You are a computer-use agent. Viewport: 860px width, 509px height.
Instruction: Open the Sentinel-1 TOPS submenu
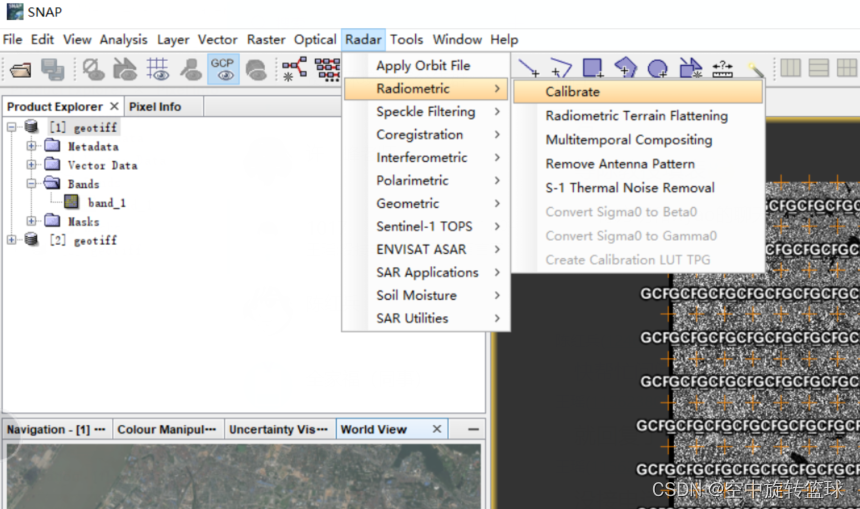coord(426,227)
